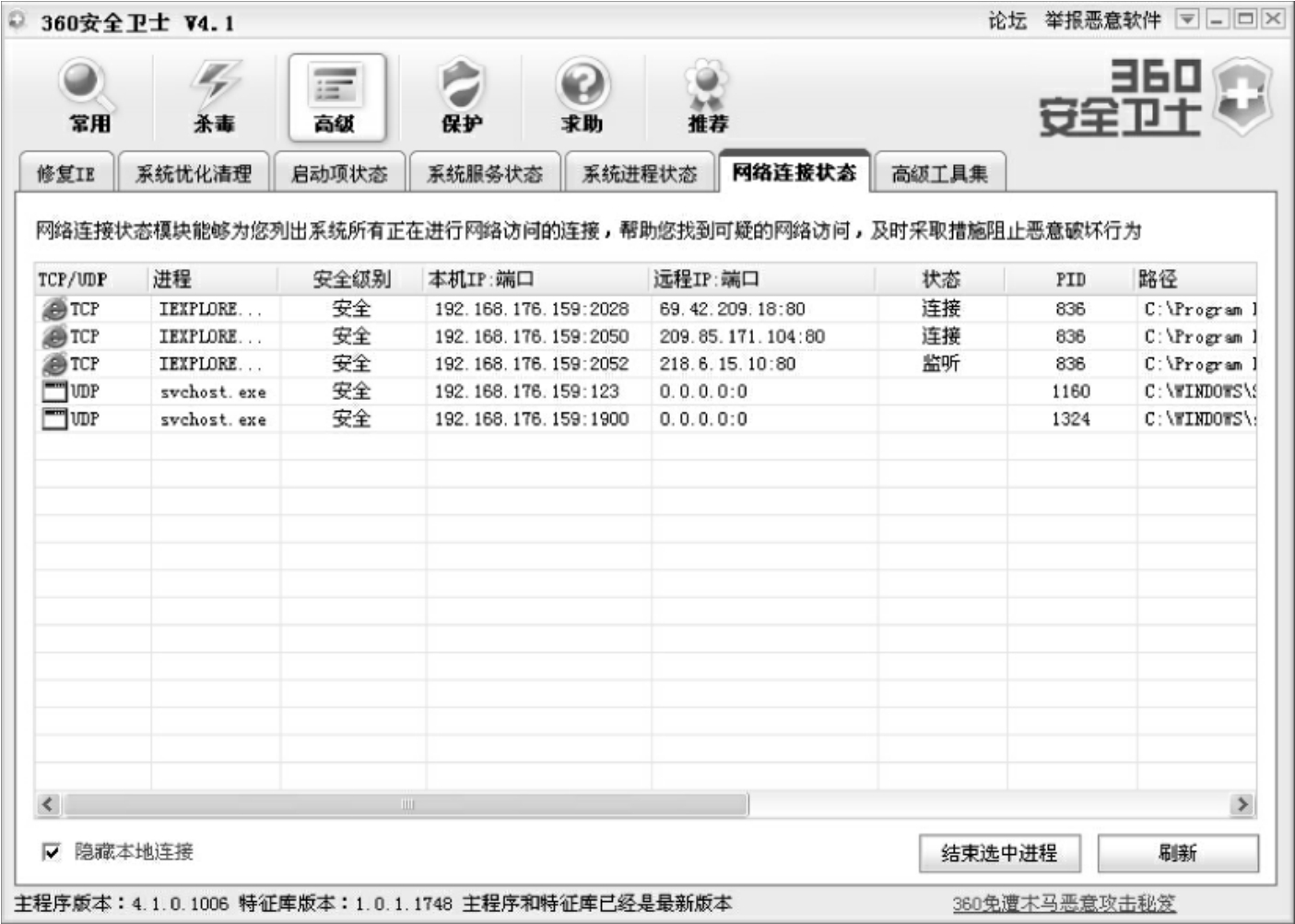
Task: Click the app icon in the title bar
Action: click(18, 20)
